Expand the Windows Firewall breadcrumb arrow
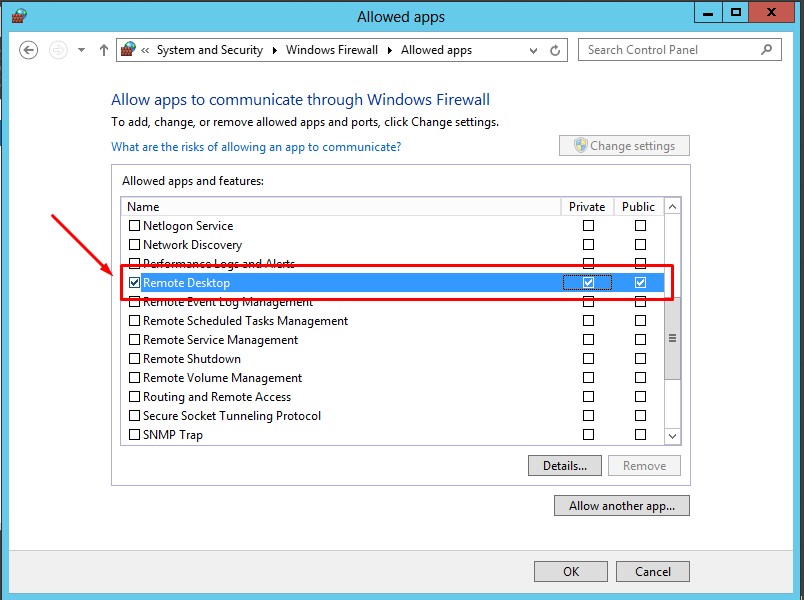 (391, 50)
